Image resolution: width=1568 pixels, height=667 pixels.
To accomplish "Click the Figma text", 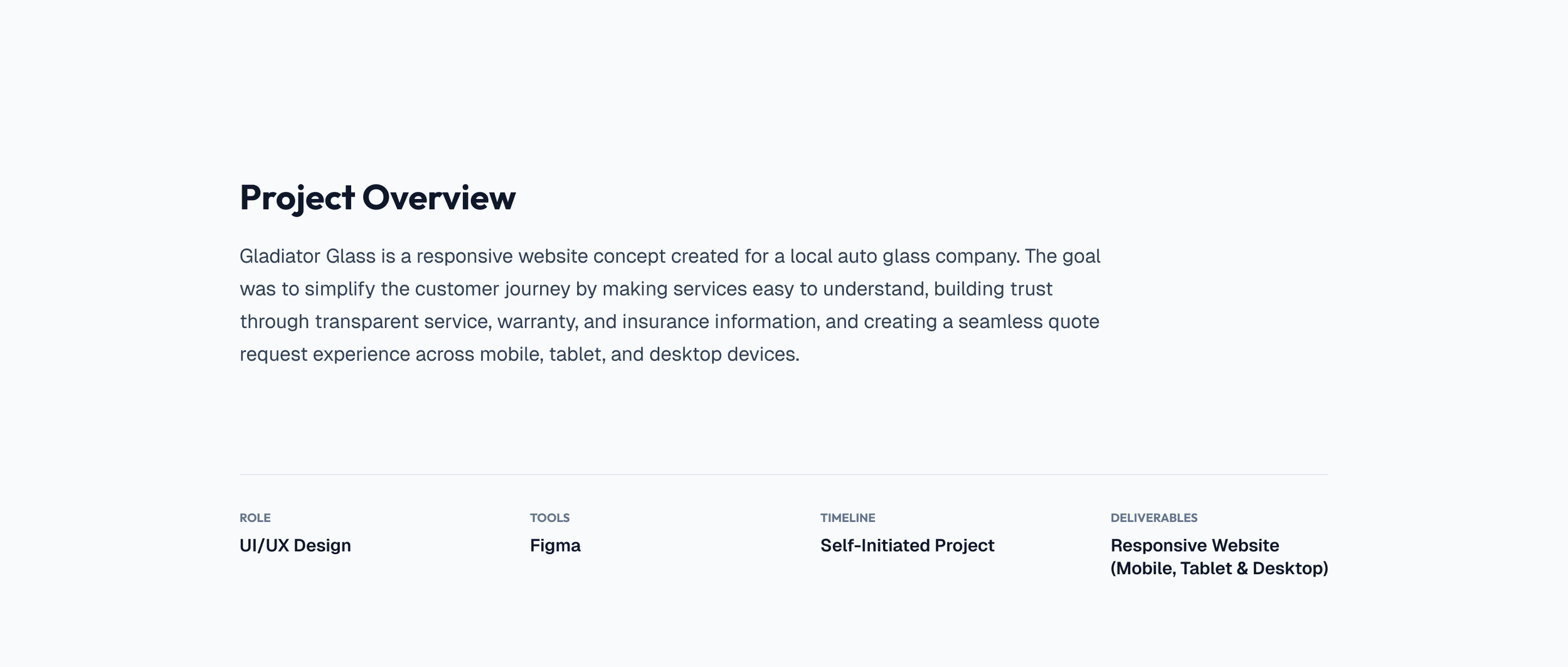I will coord(555,545).
